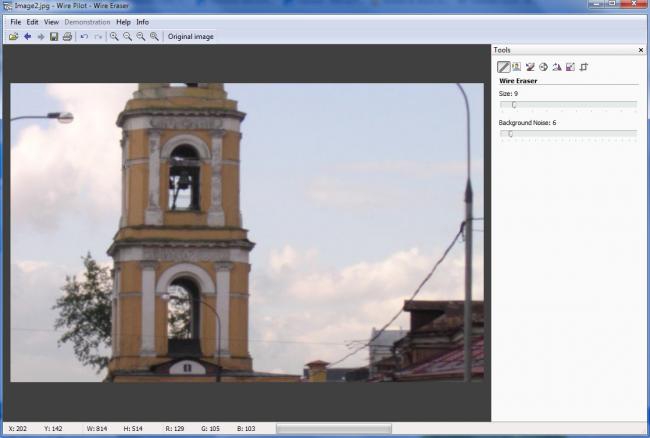Save the image with the floppy disk icon
Image resolution: width=650 pixels, height=438 pixels.
[54, 37]
